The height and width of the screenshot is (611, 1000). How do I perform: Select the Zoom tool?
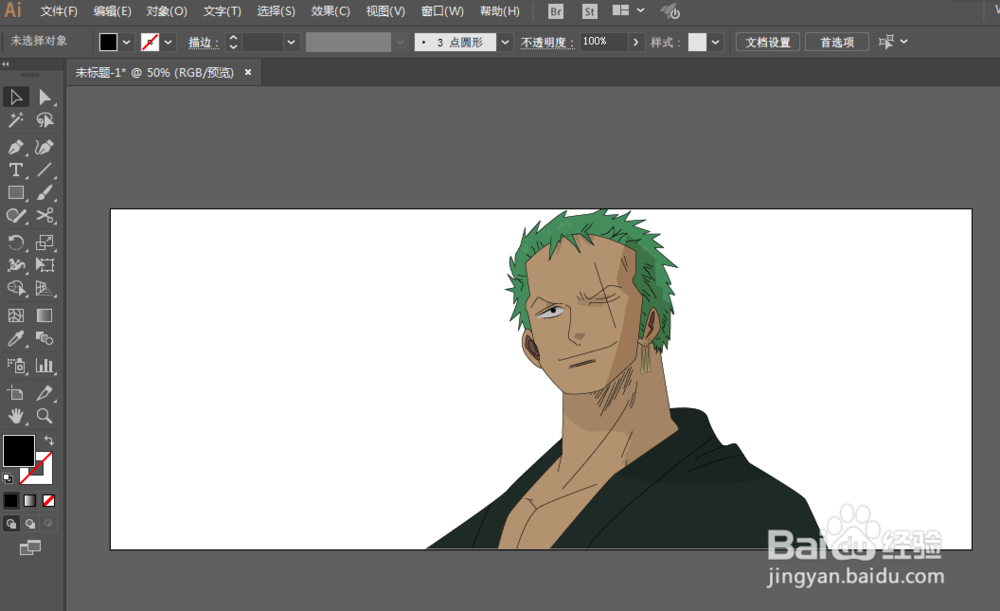pos(44,416)
